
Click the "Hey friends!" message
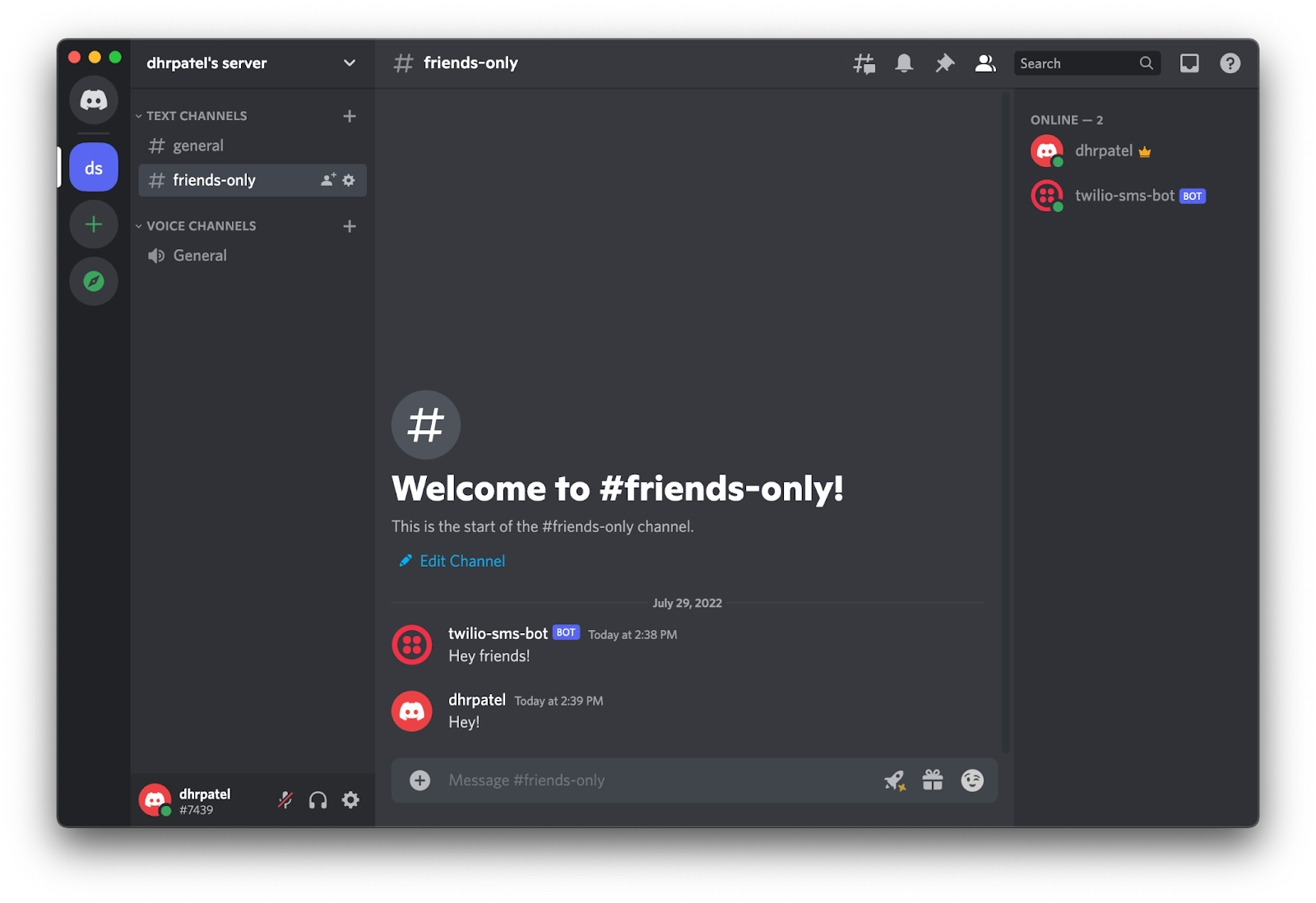(x=489, y=656)
